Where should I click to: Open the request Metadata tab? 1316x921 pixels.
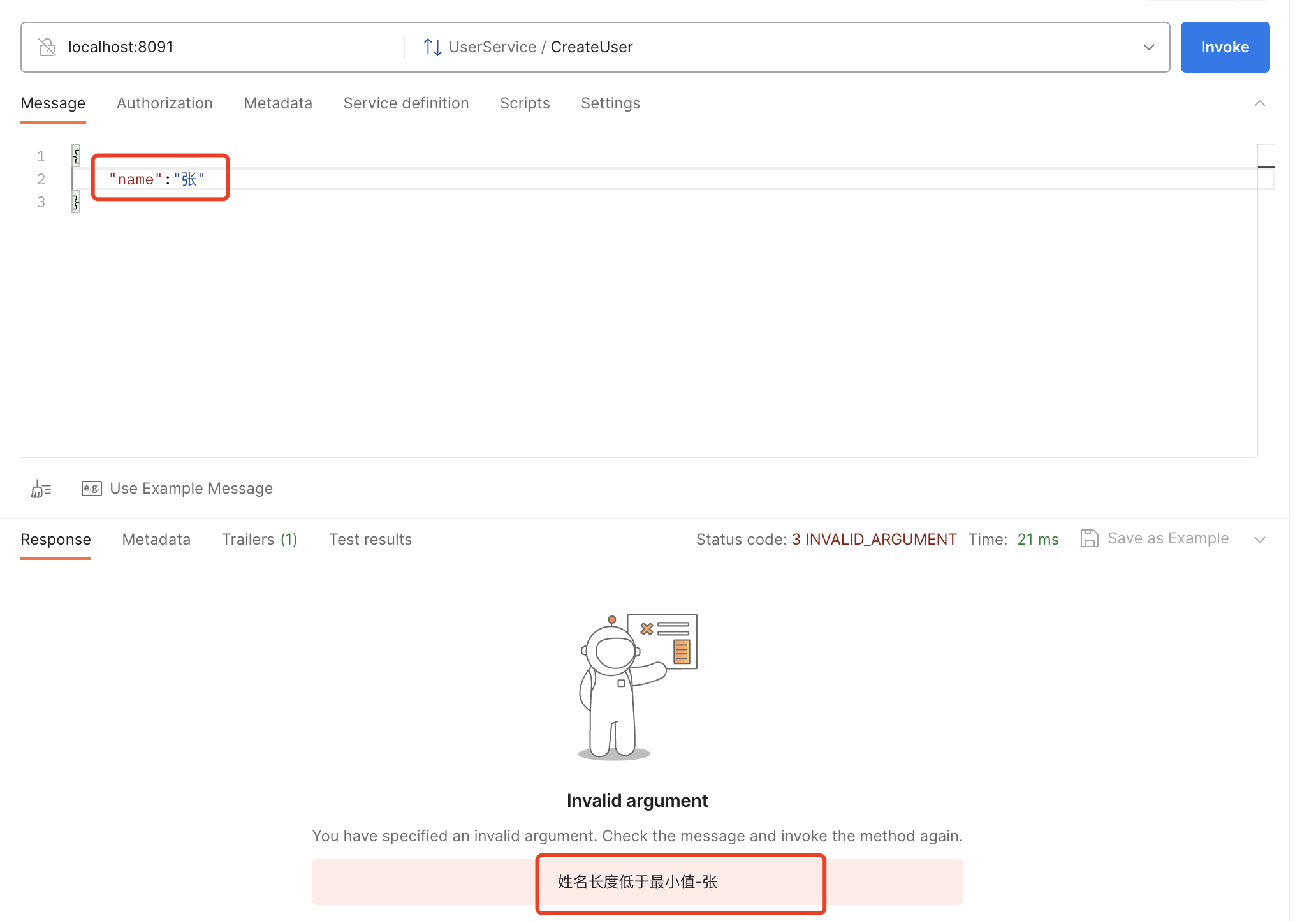pyautogui.click(x=278, y=103)
